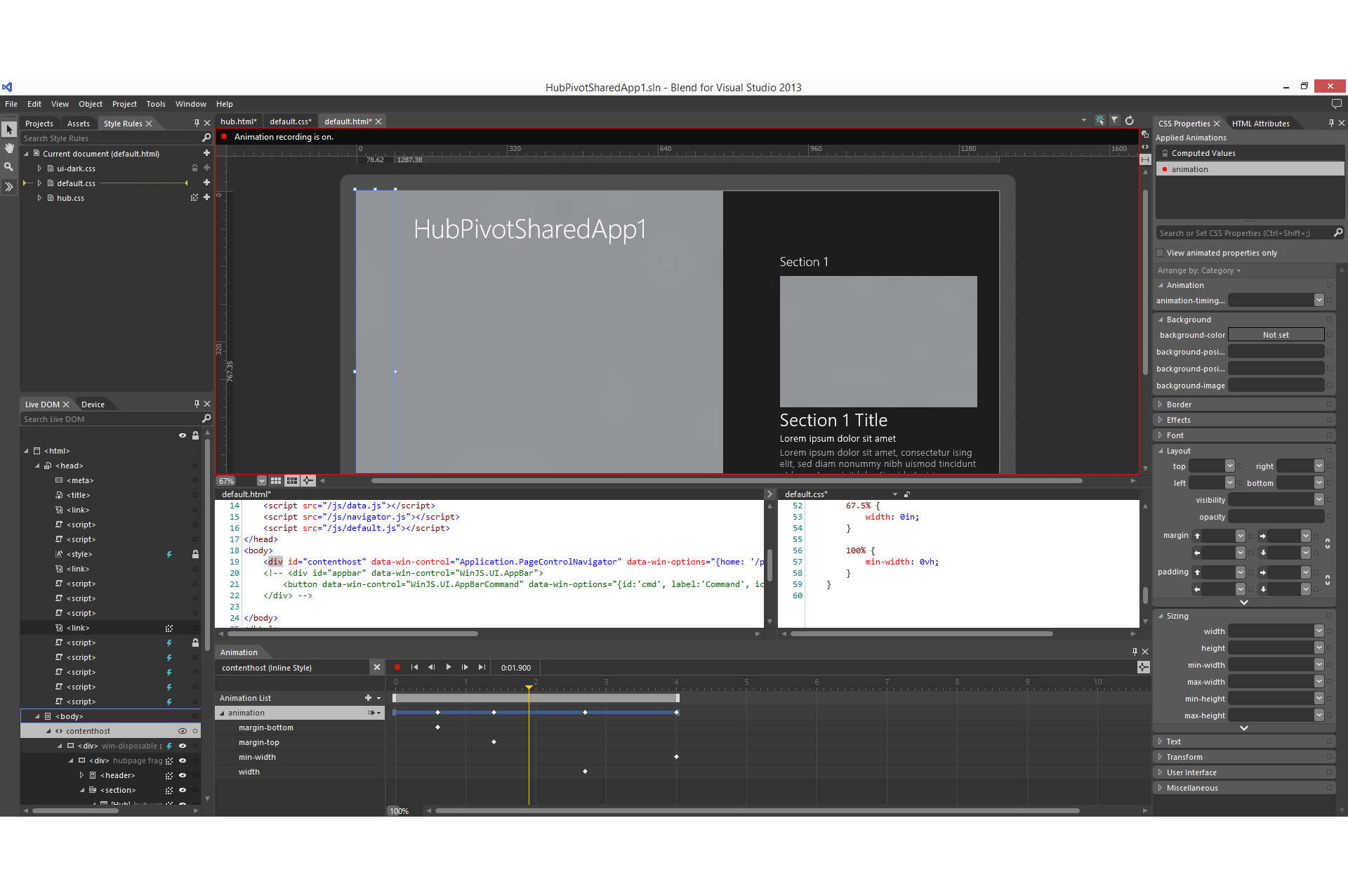Enable View animated properties only checkbox
Screen dimensions: 1348x896
1160,253
